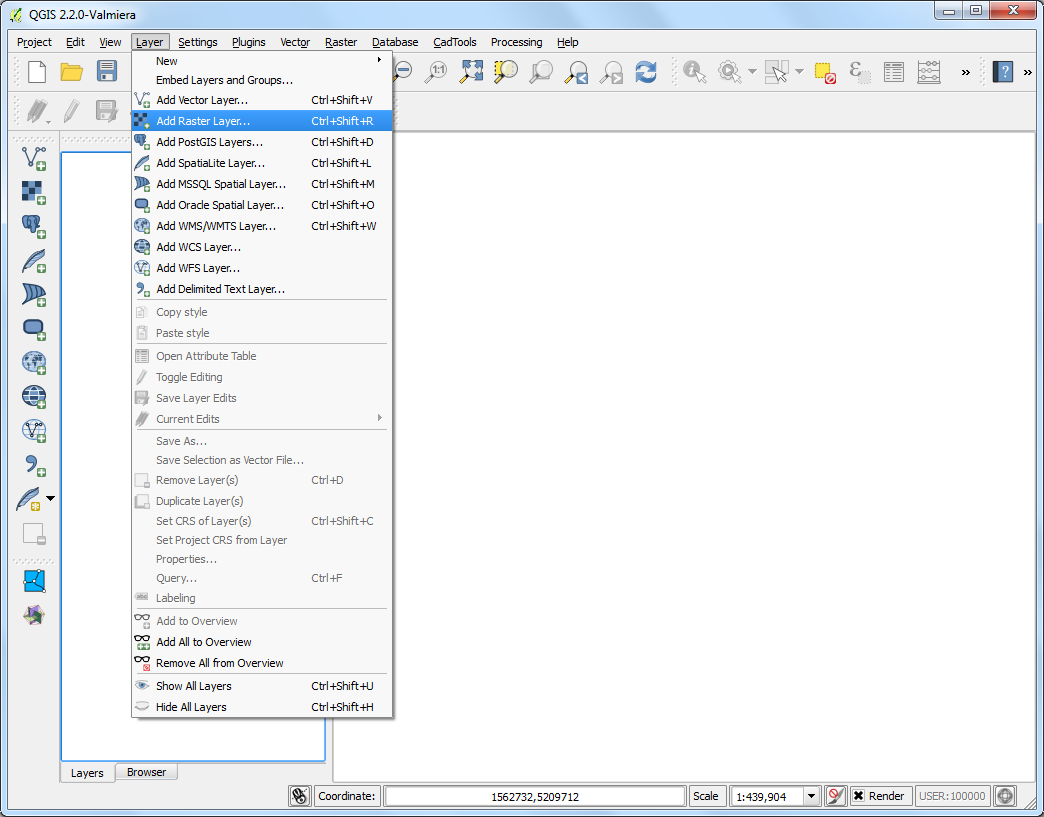The width and height of the screenshot is (1044, 817).
Task: Click the Add Vector Layer sidebar icon
Action: coord(33,158)
